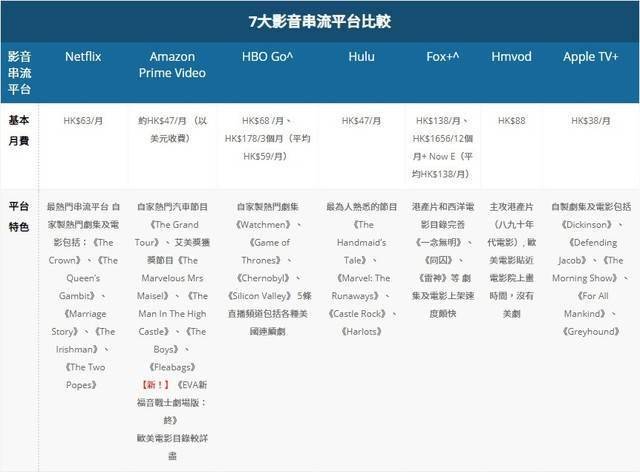Click the Hmvod column header
Viewport: 640px width, 472px height.
tap(511, 56)
